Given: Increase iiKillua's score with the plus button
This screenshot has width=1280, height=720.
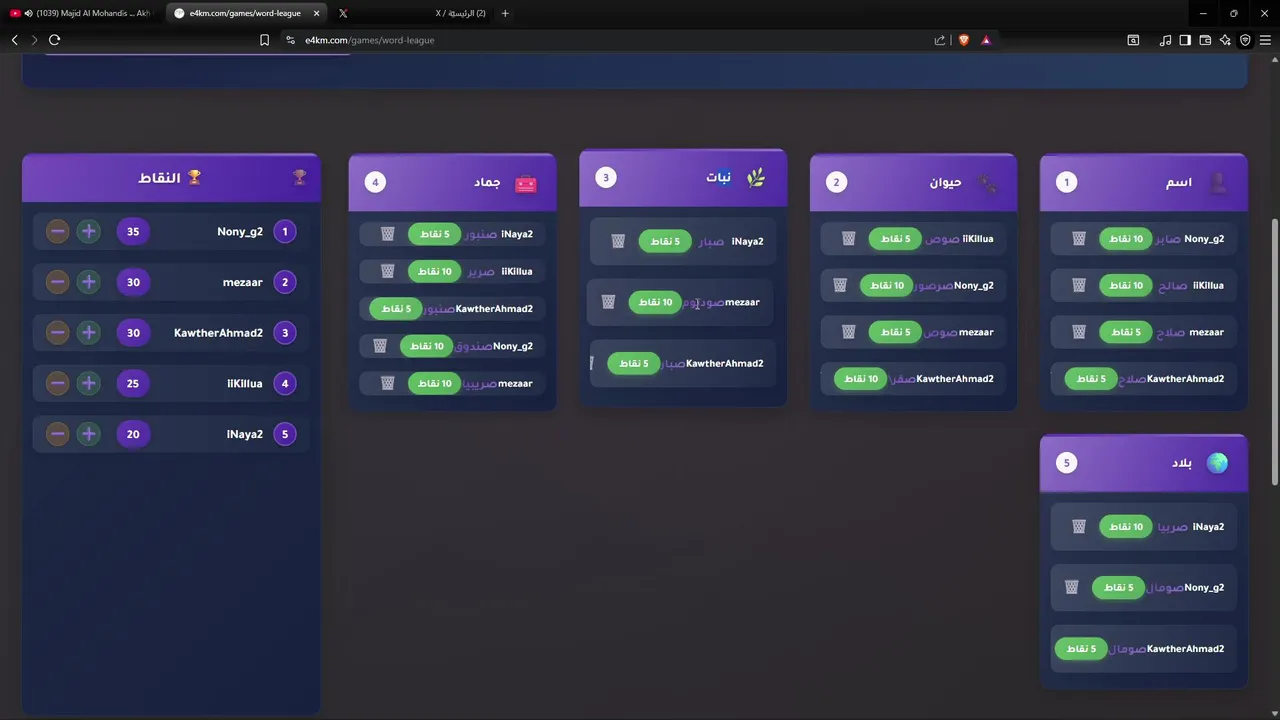Looking at the screenshot, I should [x=89, y=383].
